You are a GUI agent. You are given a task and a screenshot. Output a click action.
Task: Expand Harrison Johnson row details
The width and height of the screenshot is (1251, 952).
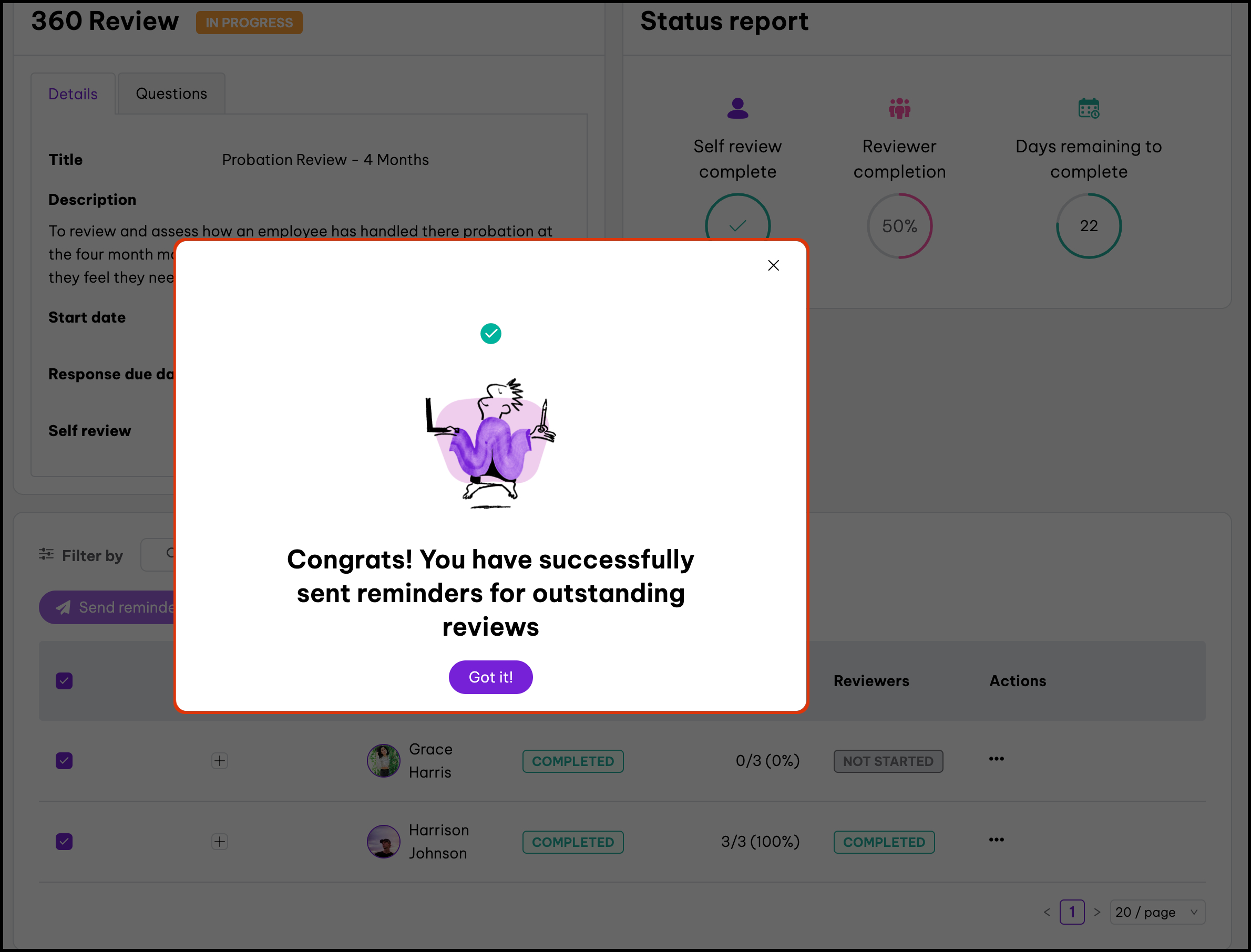point(219,842)
